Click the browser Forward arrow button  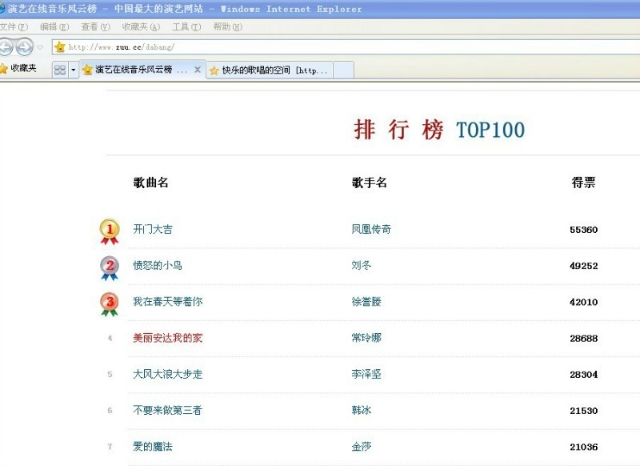(x=23, y=47)
